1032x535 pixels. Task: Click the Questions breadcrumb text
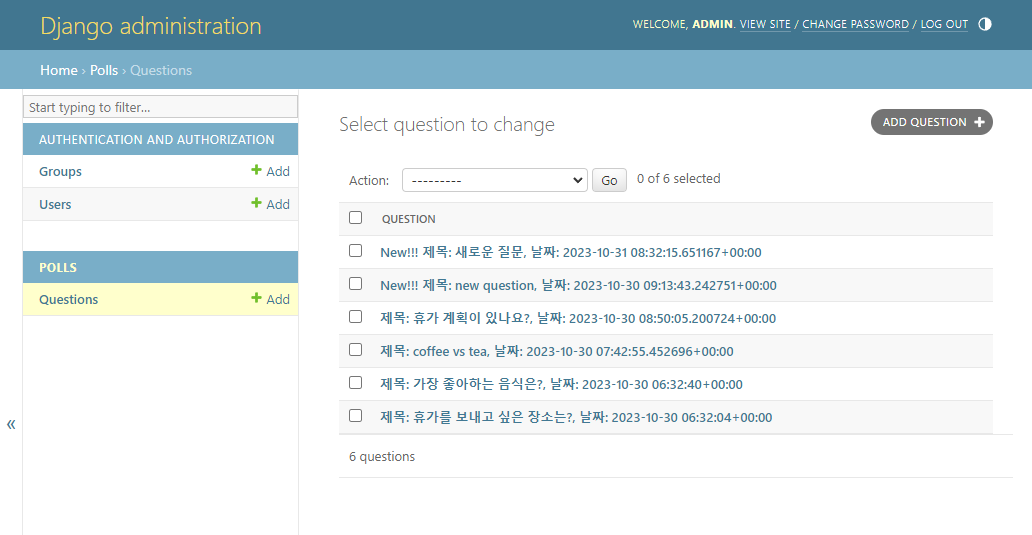161,70
